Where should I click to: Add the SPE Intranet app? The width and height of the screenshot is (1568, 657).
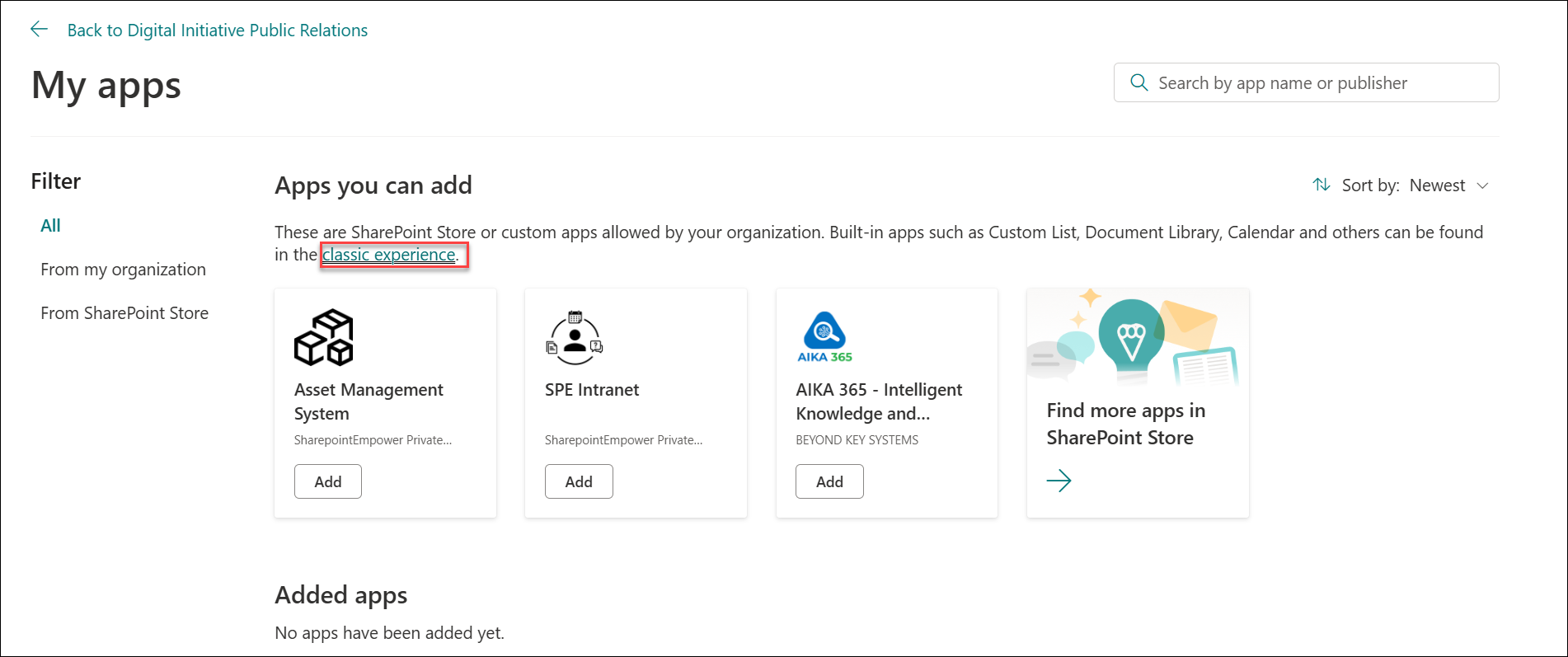(578, 481)
